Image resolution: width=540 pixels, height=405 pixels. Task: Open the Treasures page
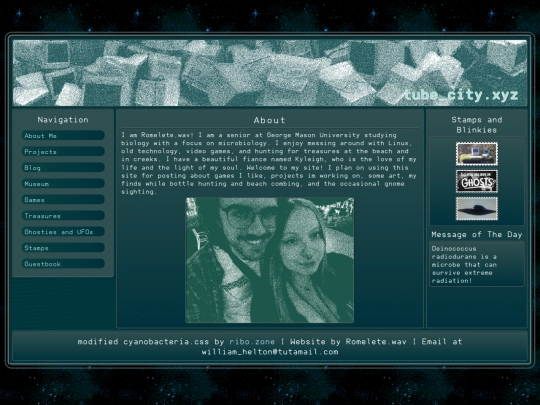63,216
